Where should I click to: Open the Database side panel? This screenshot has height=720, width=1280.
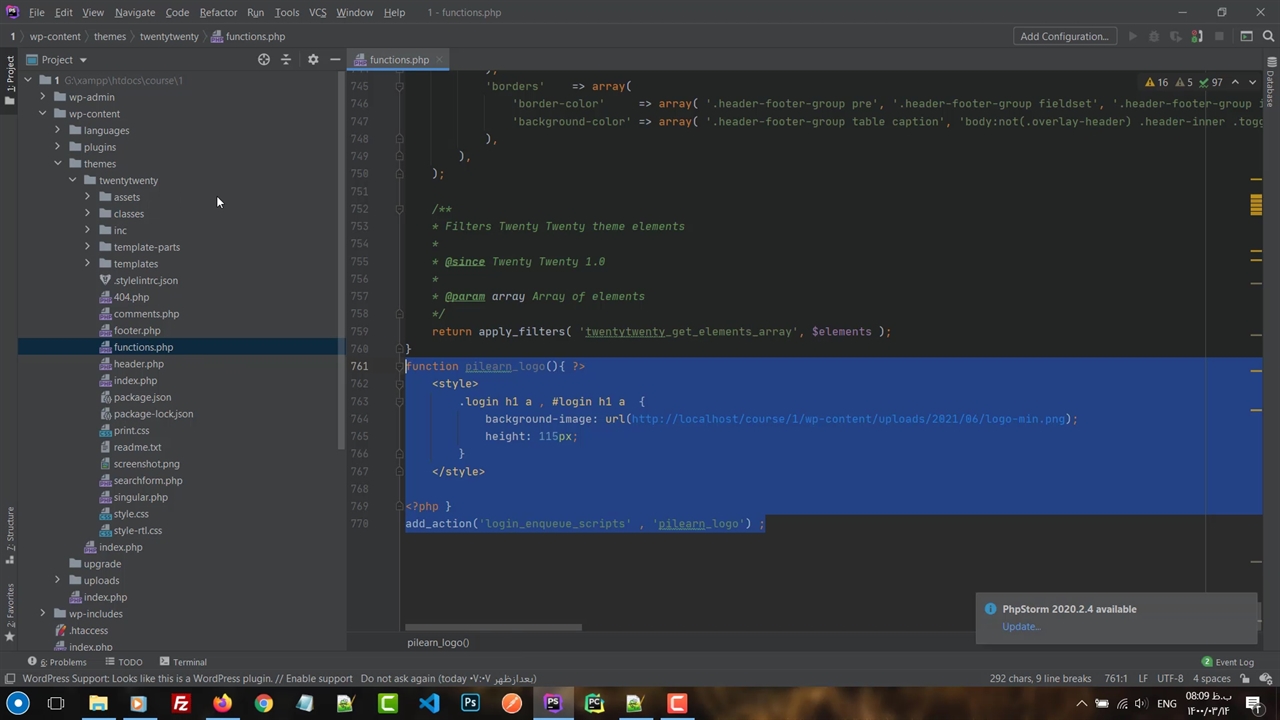(x=1270, y=88)
